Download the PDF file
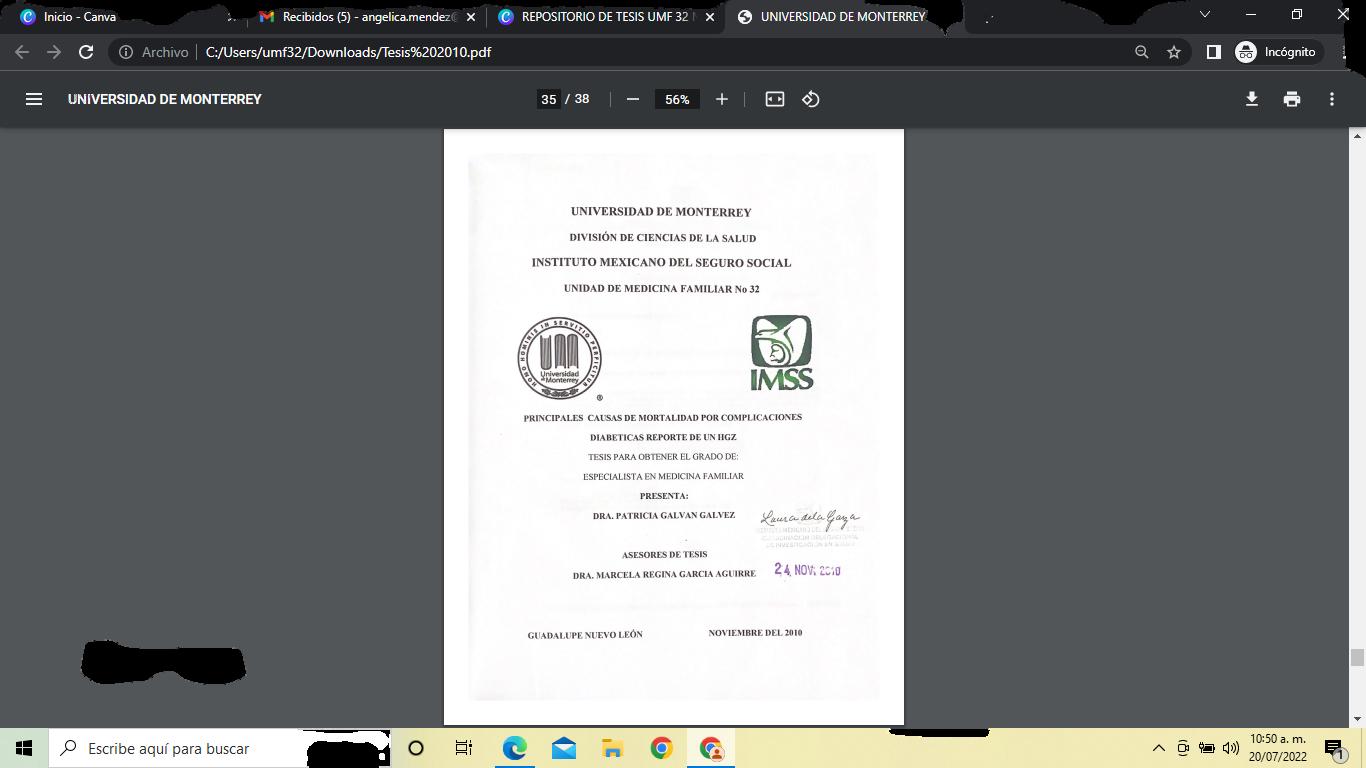Screen dimensions: 1366x768 coord(1251,99)
